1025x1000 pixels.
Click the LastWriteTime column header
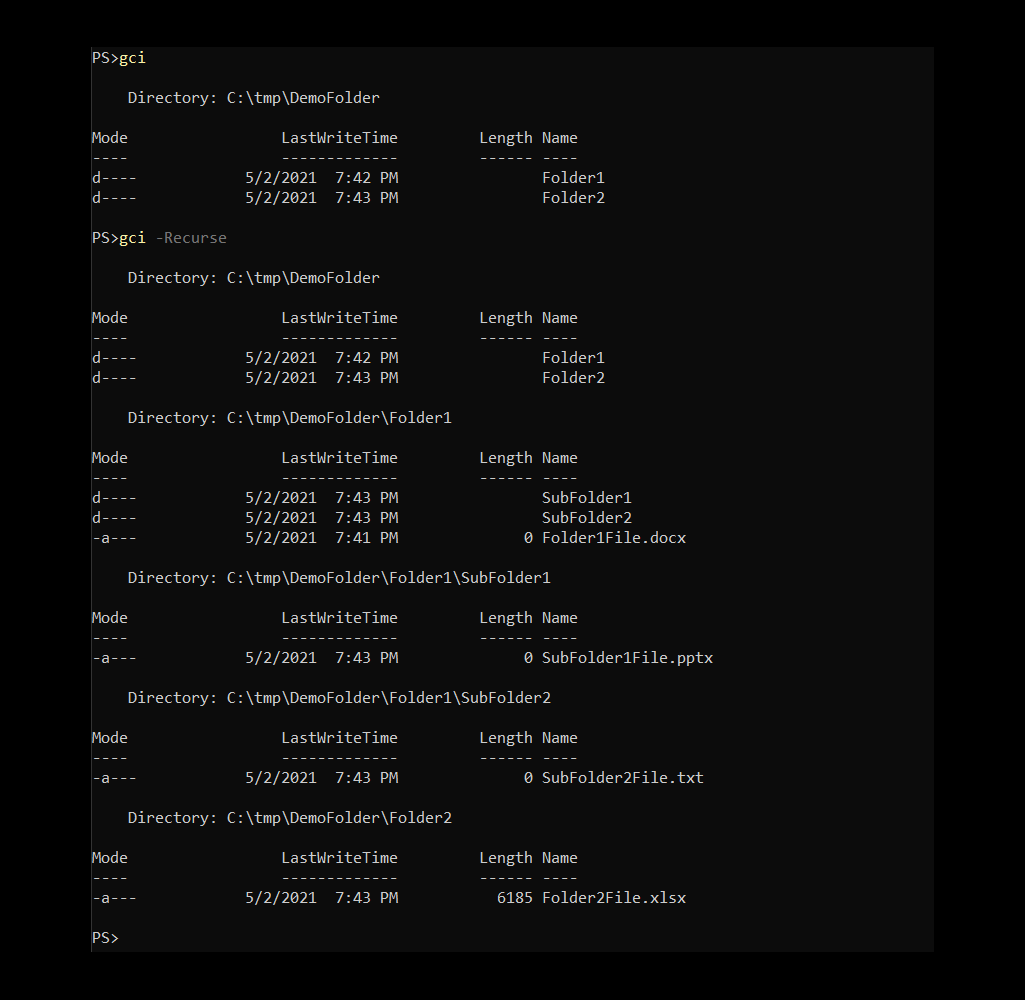[339, 137]
